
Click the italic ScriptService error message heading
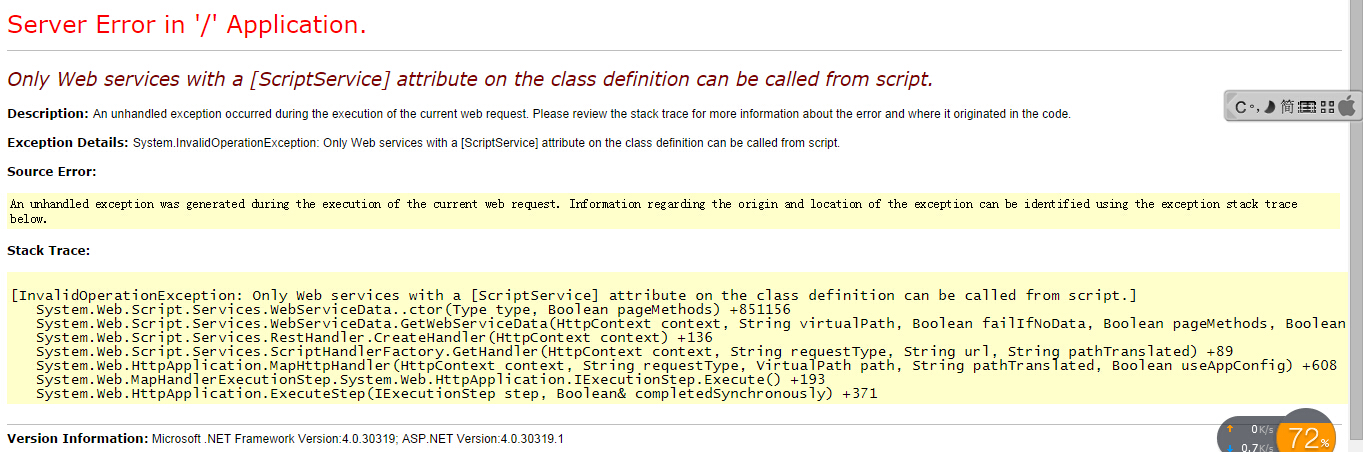(470, 79)
